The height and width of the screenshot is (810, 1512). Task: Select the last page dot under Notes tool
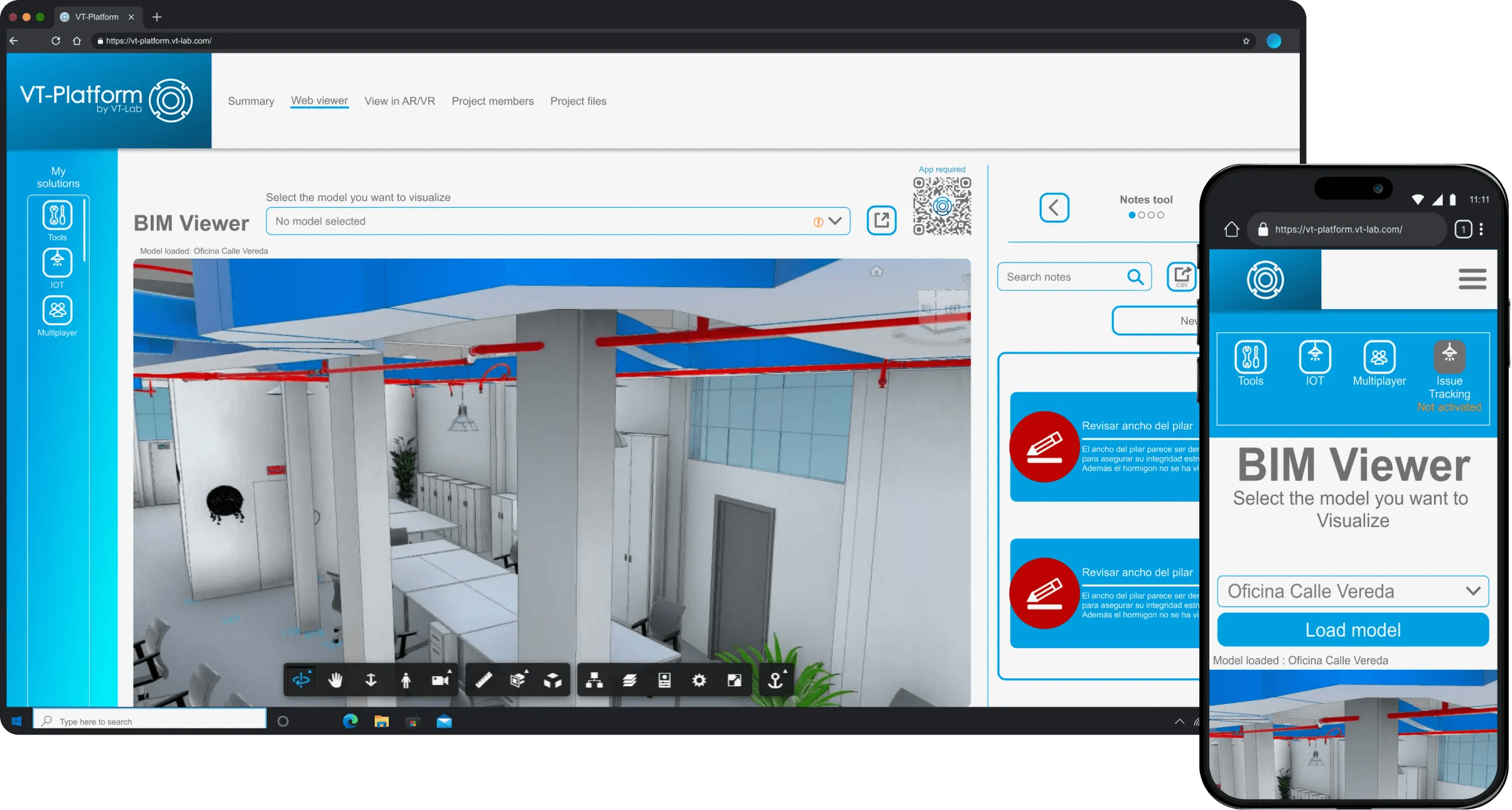1160,215
